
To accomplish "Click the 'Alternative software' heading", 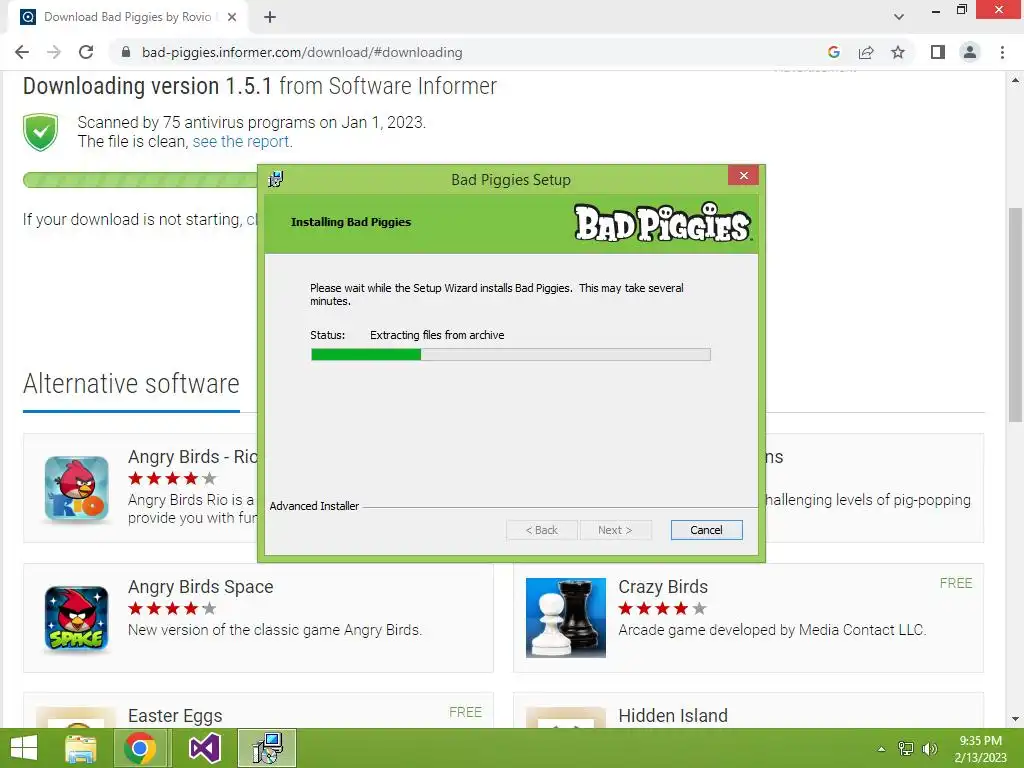I will click(x=131, y=384).
